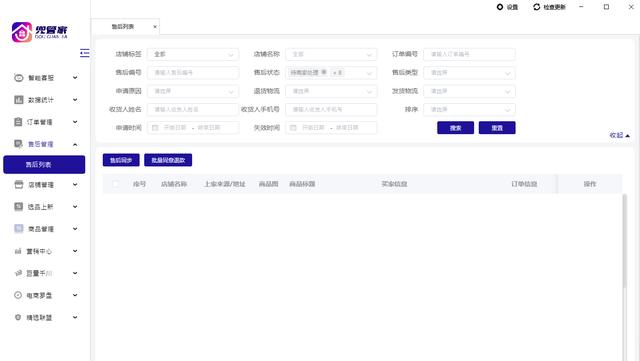The width and height of the screenshot is (640, 361).
Task: Collapse the 售后管理 menu chevron
Action: (x=75, y=144)
